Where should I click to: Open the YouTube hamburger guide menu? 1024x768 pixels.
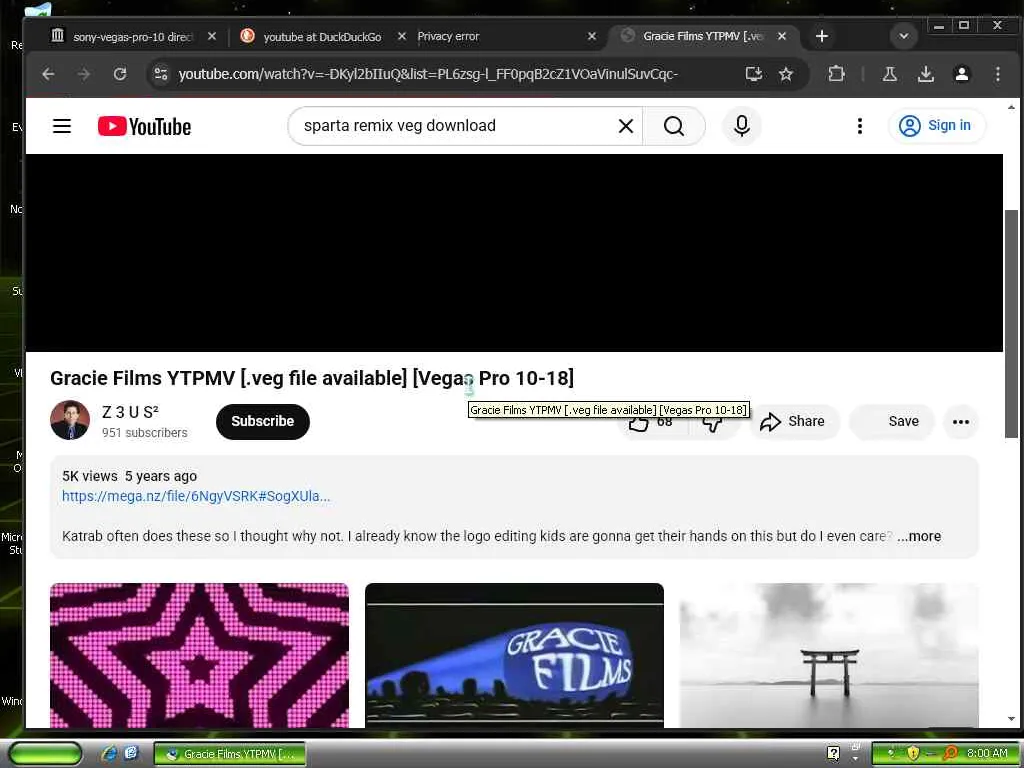point(62,126)
